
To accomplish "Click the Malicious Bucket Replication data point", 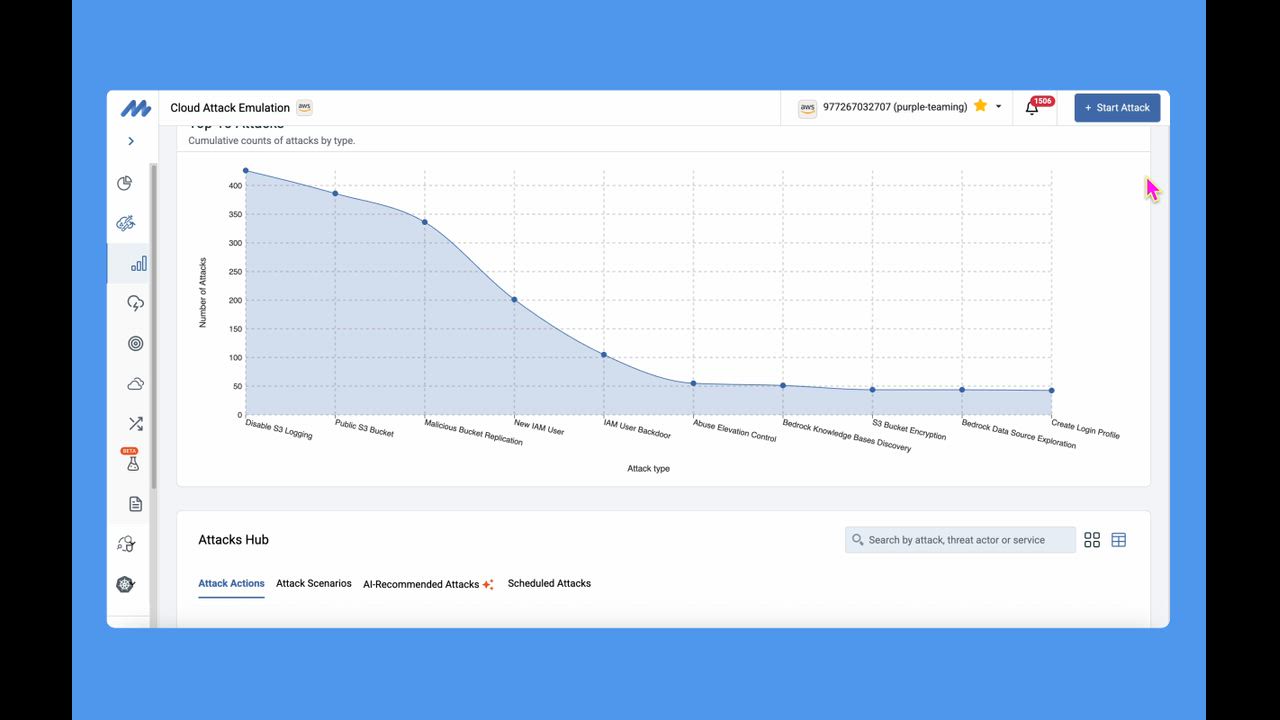I will click(425, 222).
